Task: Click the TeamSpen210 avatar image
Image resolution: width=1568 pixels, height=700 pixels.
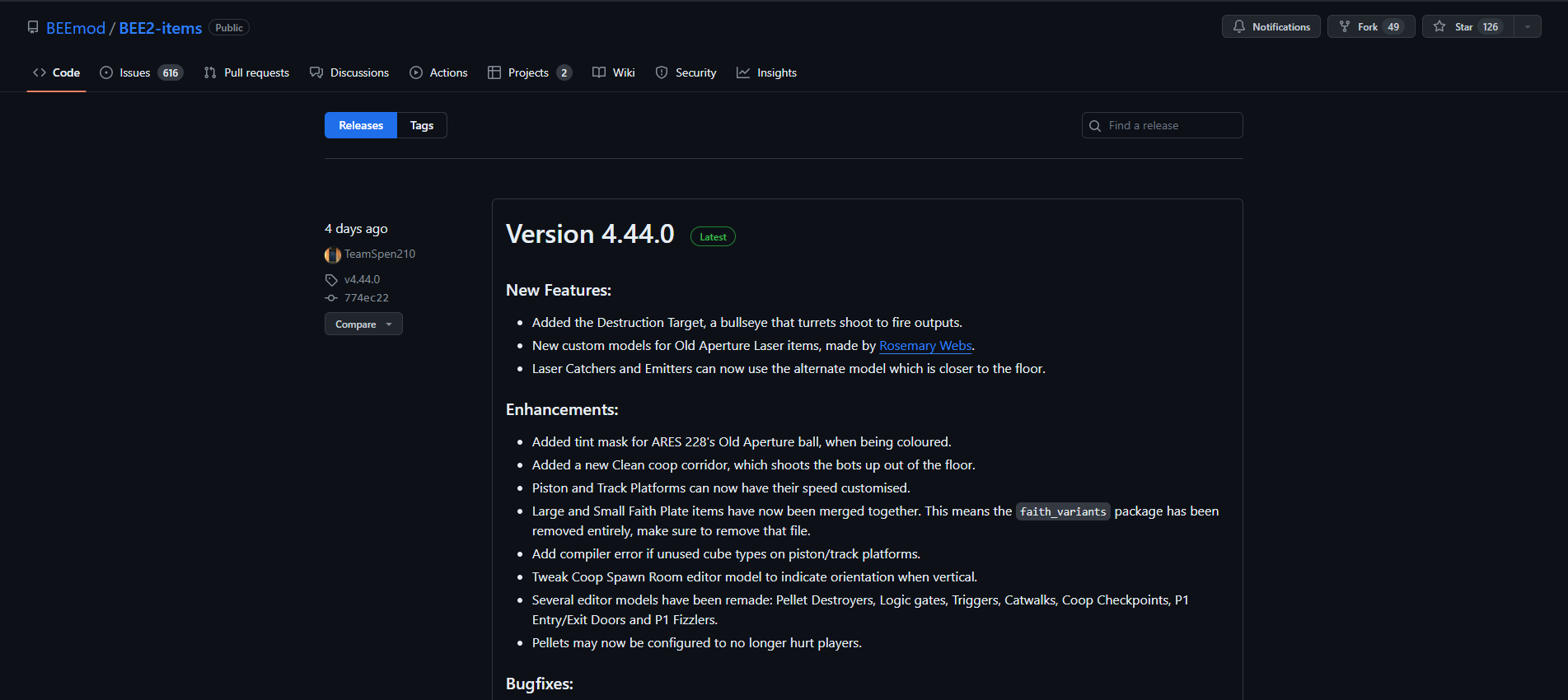Action: pos(333,254)
